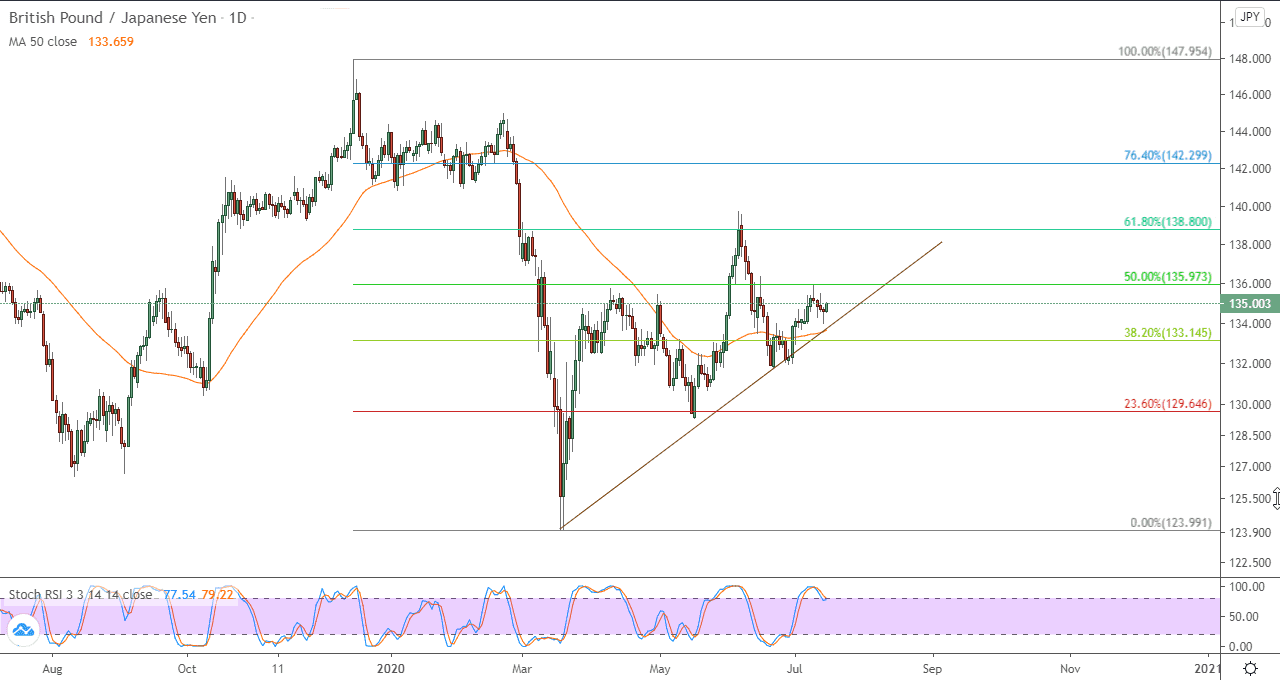1280x680 pixels.
Task: Select the Stoch RSI 3 3 14 14 label
Action: point(80,594)
